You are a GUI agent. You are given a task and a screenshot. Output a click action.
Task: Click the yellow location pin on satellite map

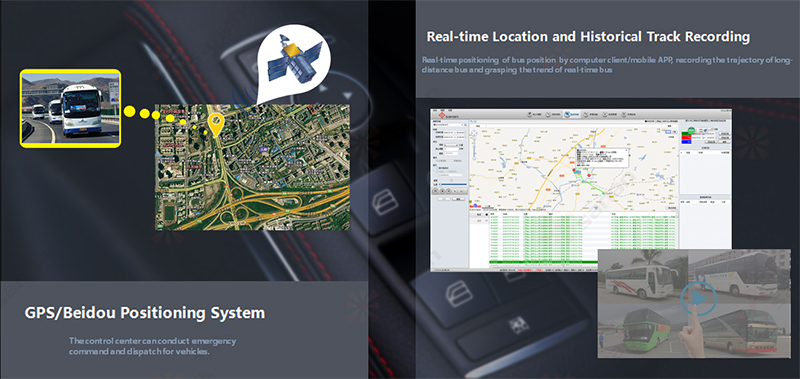point(216,125)
